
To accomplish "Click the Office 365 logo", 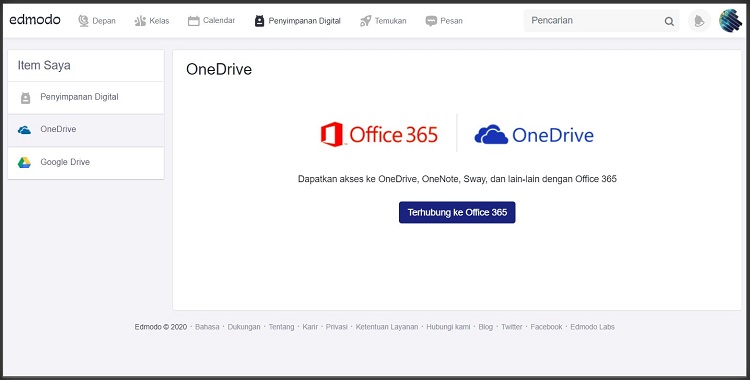I will [379, 134].
